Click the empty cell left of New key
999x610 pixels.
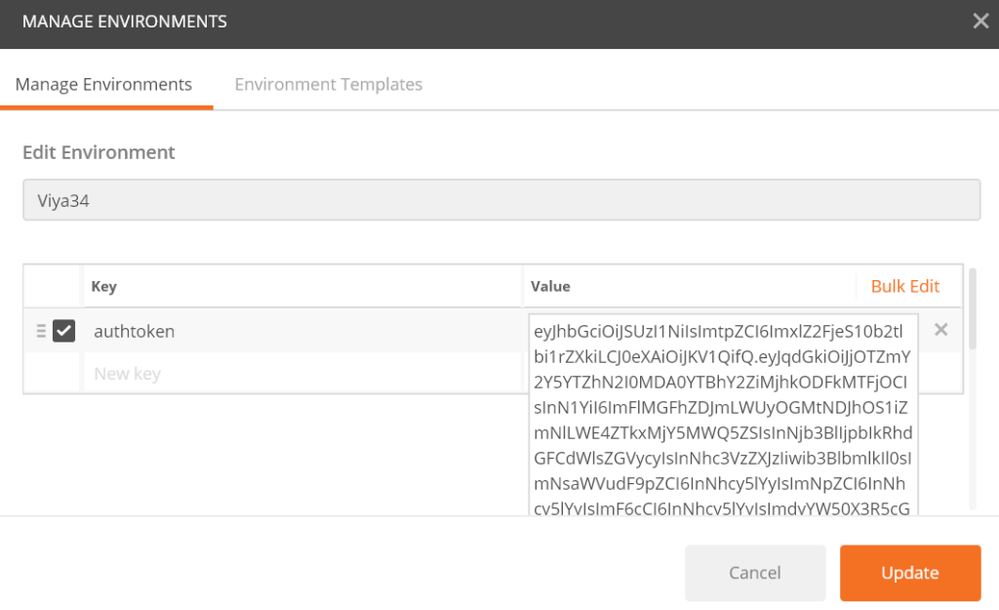pyautogui.click(x=53, y=374)
